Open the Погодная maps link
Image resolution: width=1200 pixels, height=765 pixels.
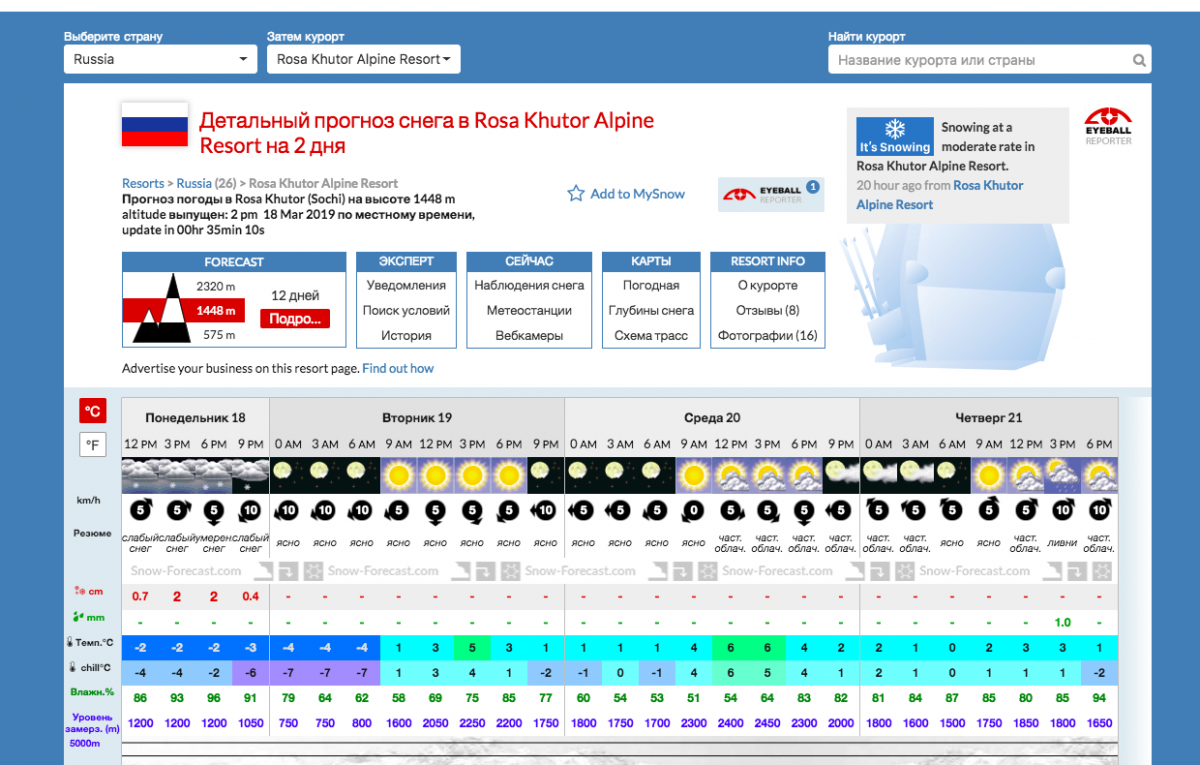[651, 285]
